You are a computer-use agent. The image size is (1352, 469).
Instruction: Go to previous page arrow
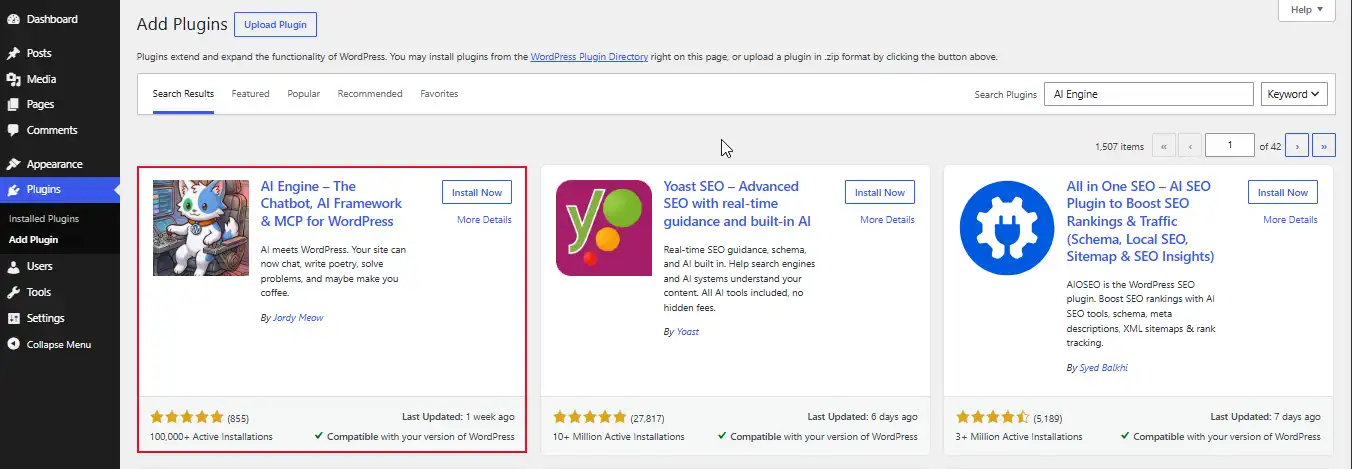click(1190, 146)
